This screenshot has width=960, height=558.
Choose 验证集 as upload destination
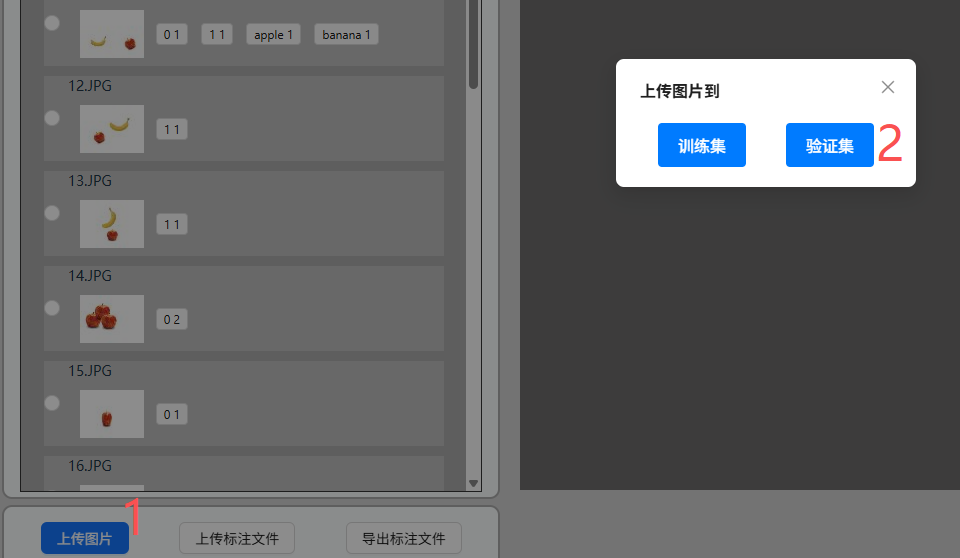[829, 146]
